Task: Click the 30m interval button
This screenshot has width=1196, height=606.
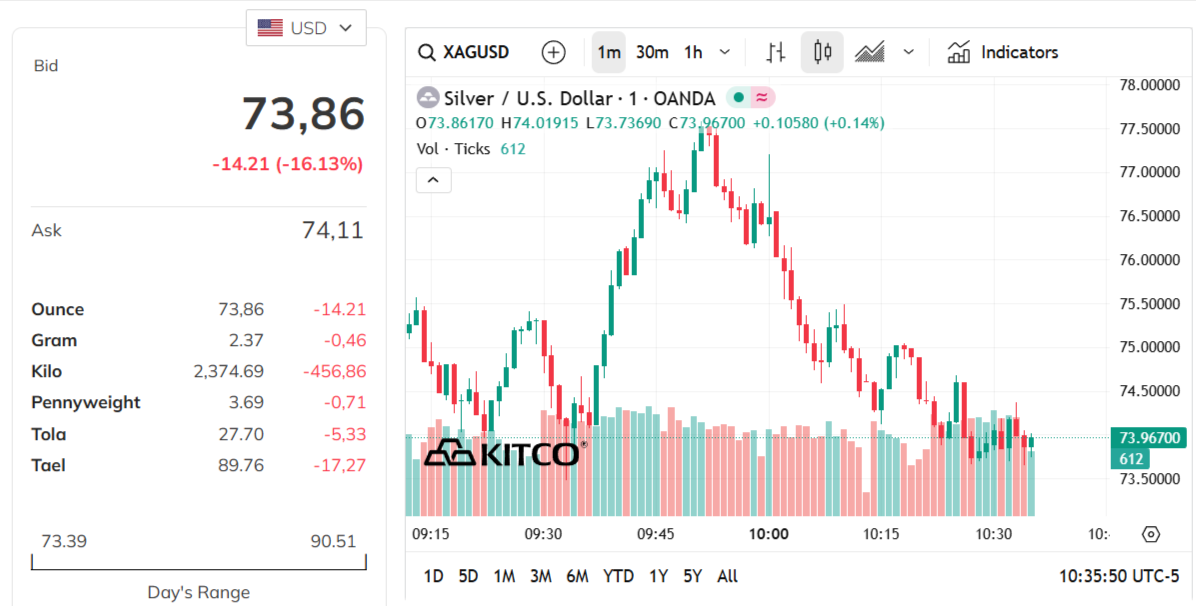Action: 651,51
